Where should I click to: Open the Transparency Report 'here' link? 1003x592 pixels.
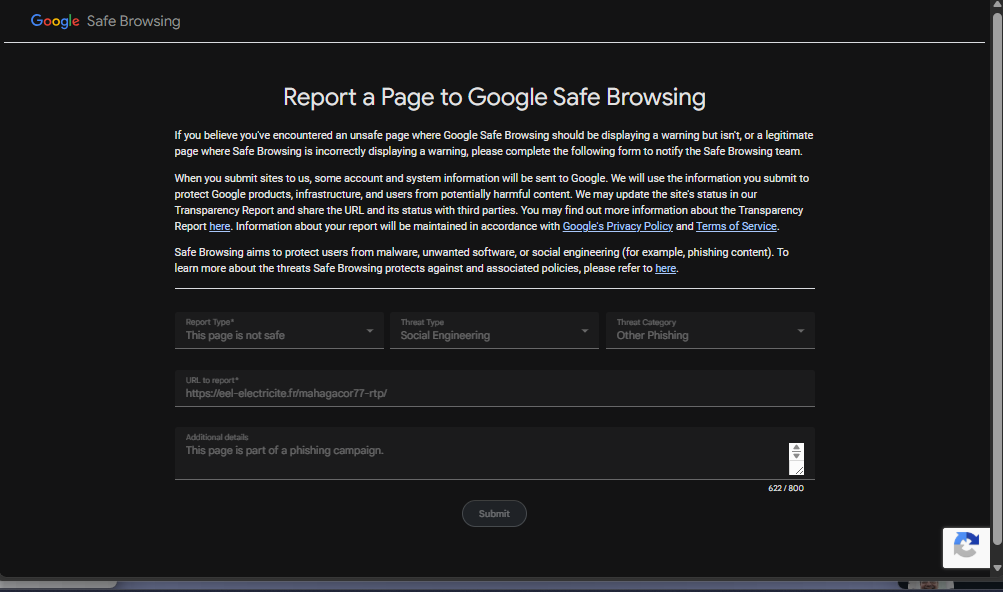pos(219,227)
